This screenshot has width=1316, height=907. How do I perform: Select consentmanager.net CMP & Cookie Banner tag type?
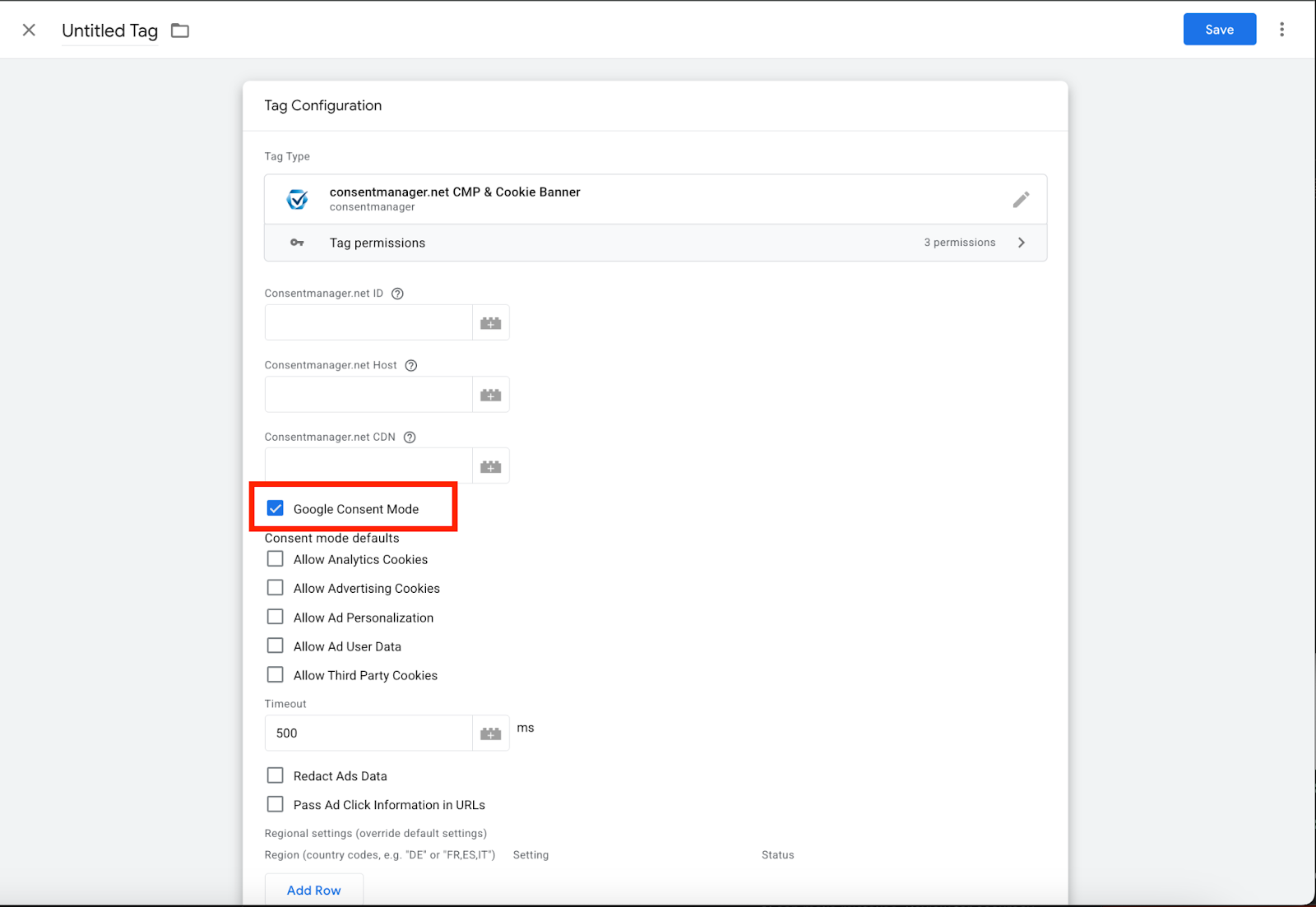click(x=656, y=199)
